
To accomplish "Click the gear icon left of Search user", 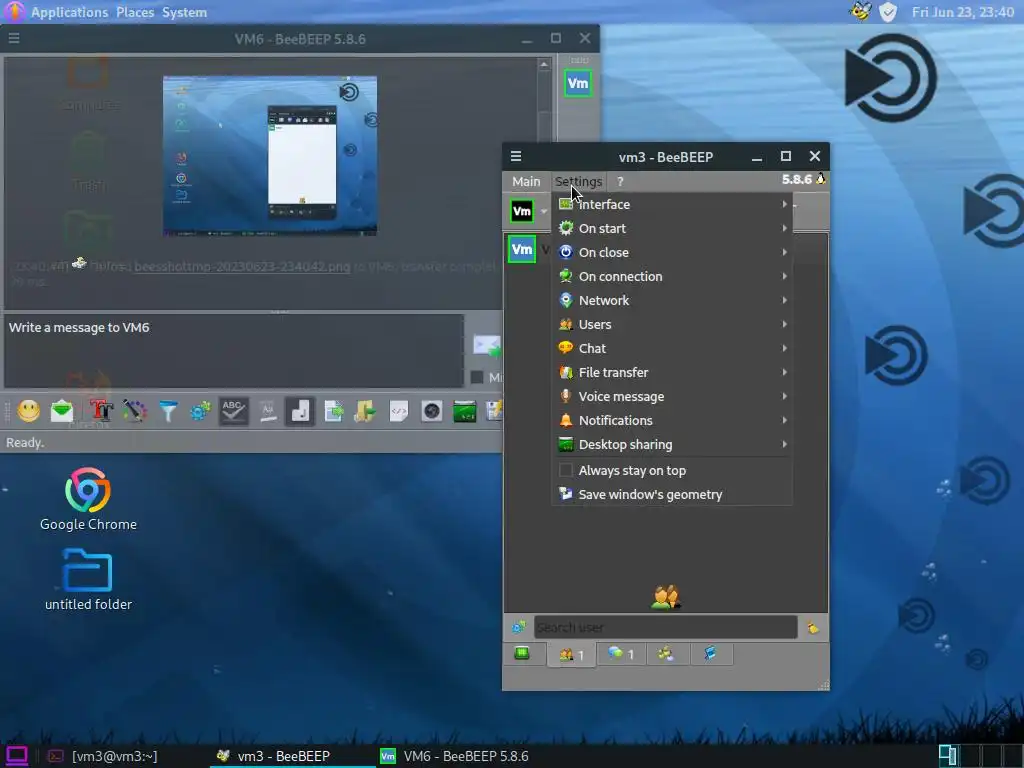I will pos(519,628).
